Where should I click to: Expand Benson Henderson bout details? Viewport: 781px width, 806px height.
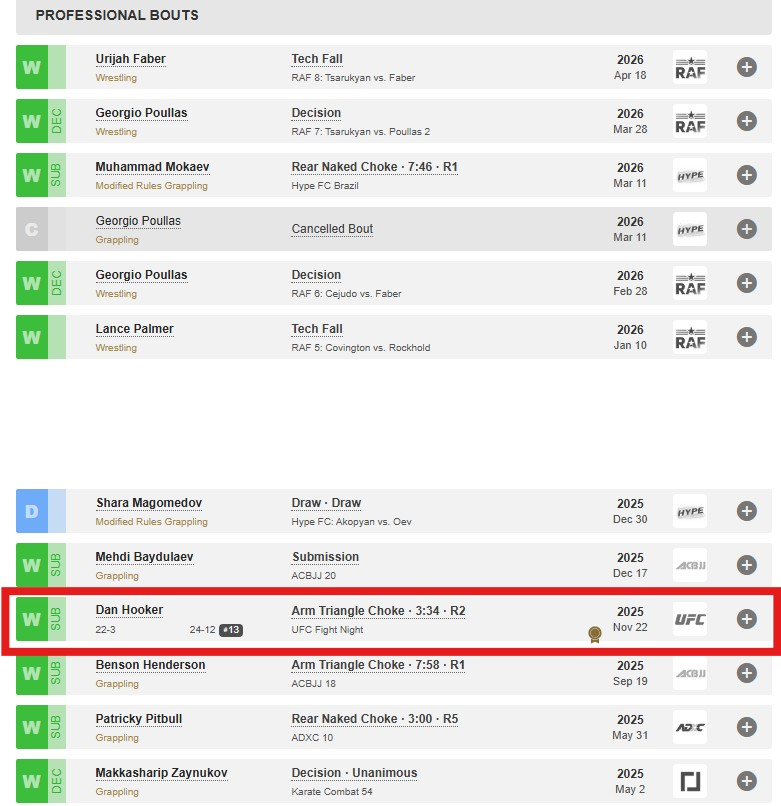click(746, 673)
